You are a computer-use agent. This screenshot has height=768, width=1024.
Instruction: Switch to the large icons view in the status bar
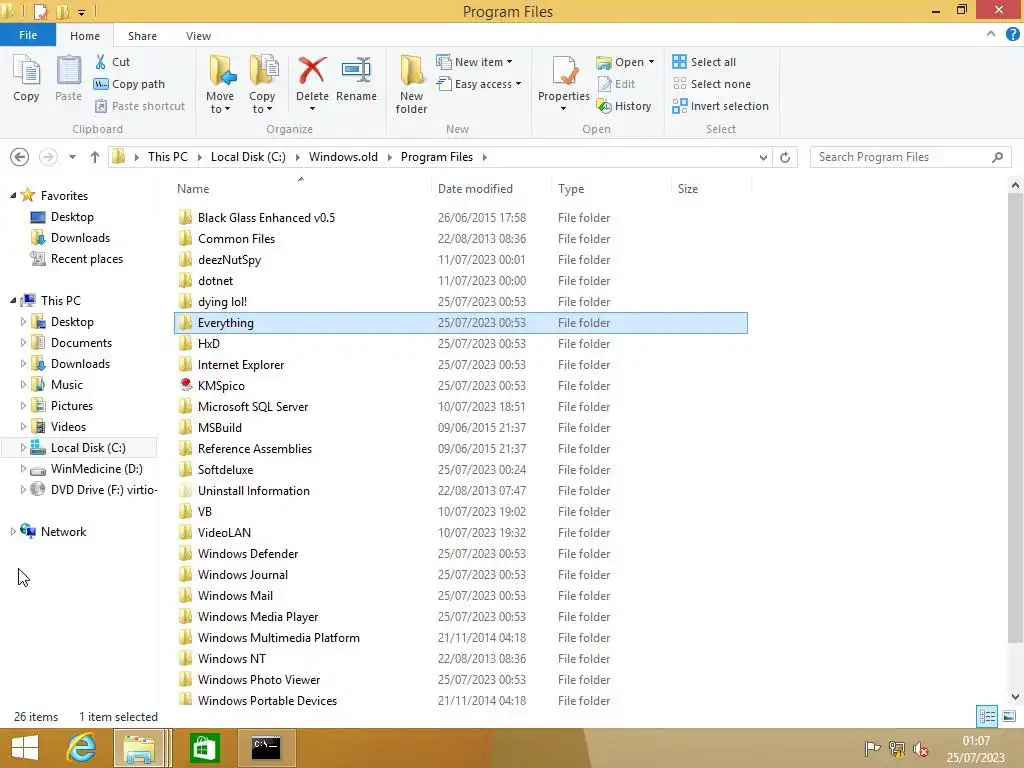click(x=1008, y=716)
